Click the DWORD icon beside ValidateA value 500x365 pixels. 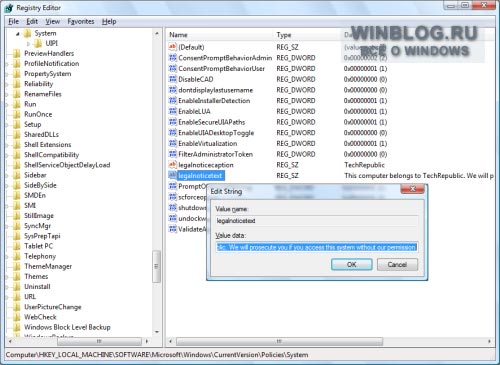[x=173, y=229]
